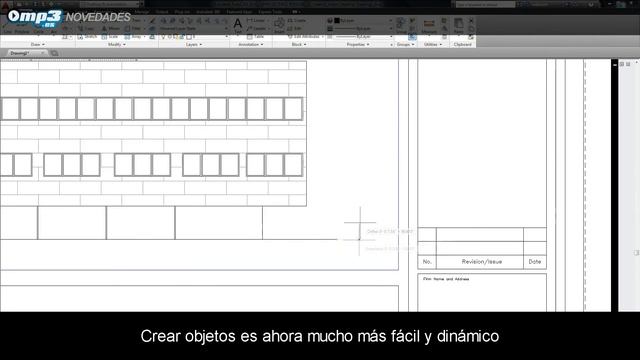Click the No. title block header

[427, 262]
